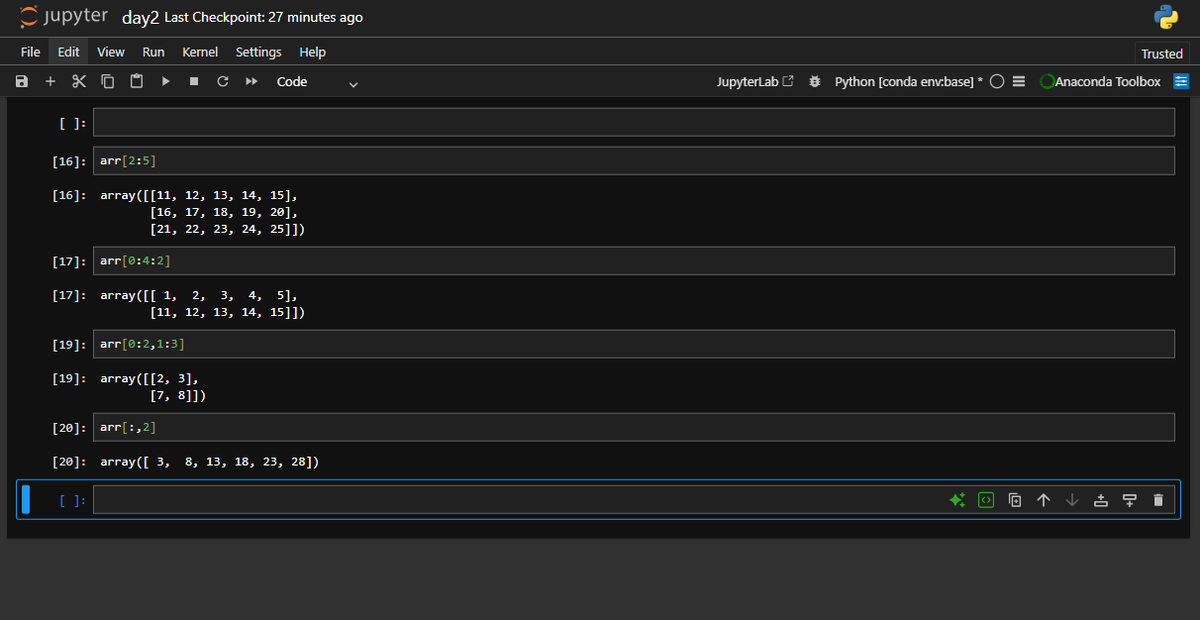This screenshot has width=1200, height=620.
Task: Click the arr[0:2,1:3] code cell
Action: (x=634, y=344)
